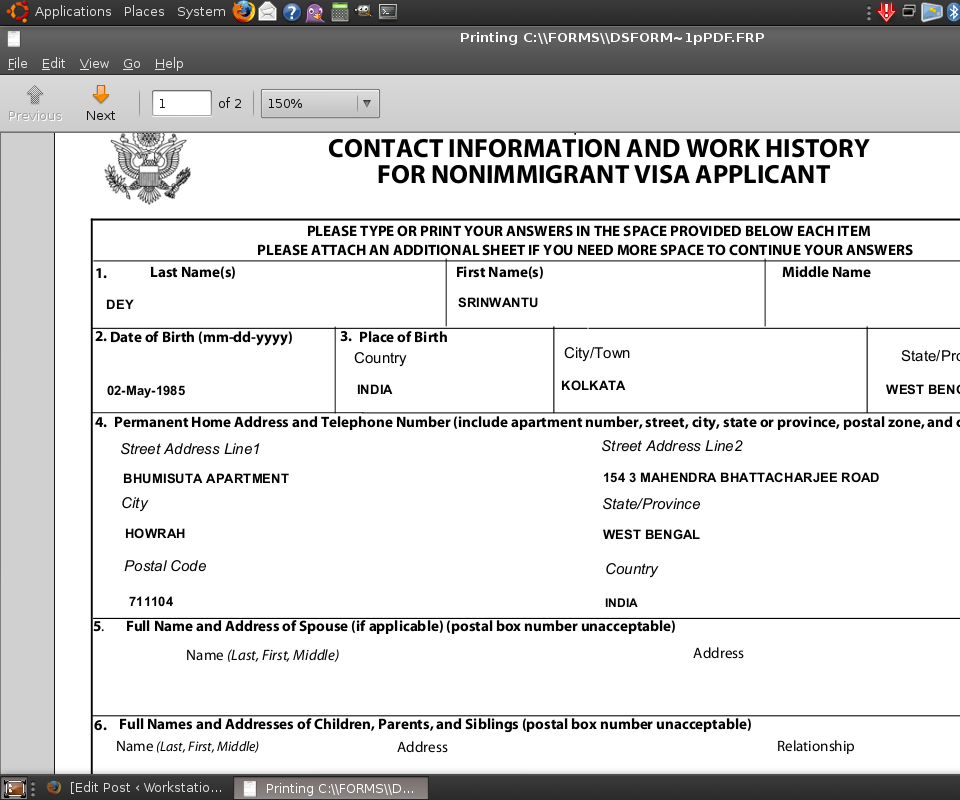The image size is (960, 800).
Task: Click WEST BENGAL under State/Province in address
Action: [651, 534]
